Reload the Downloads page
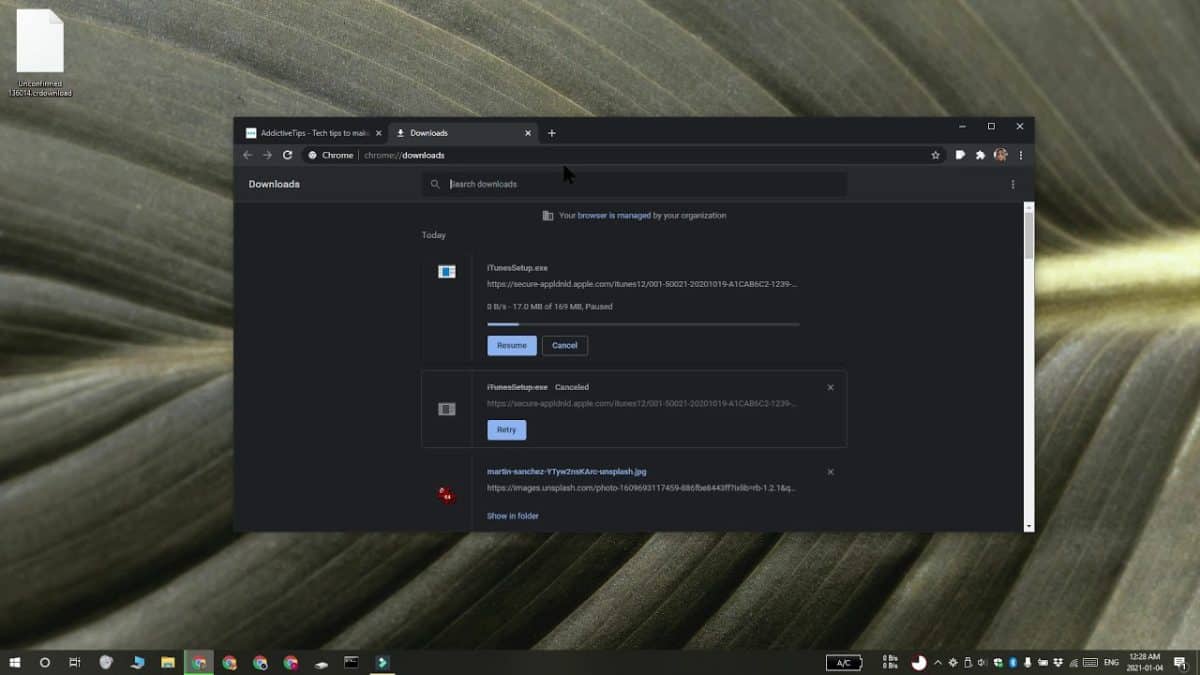Screen dimensions: 1200x675 (287, 155)
